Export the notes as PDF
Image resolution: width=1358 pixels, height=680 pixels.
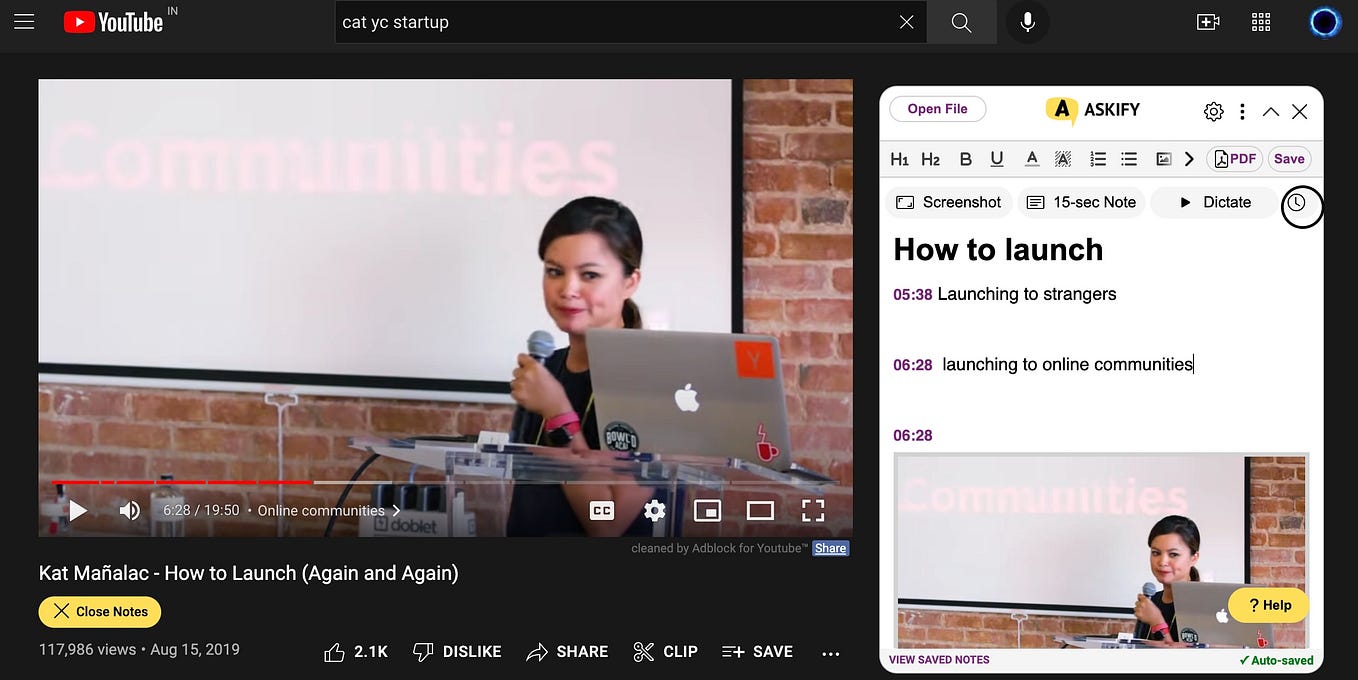click(1235, 158)
